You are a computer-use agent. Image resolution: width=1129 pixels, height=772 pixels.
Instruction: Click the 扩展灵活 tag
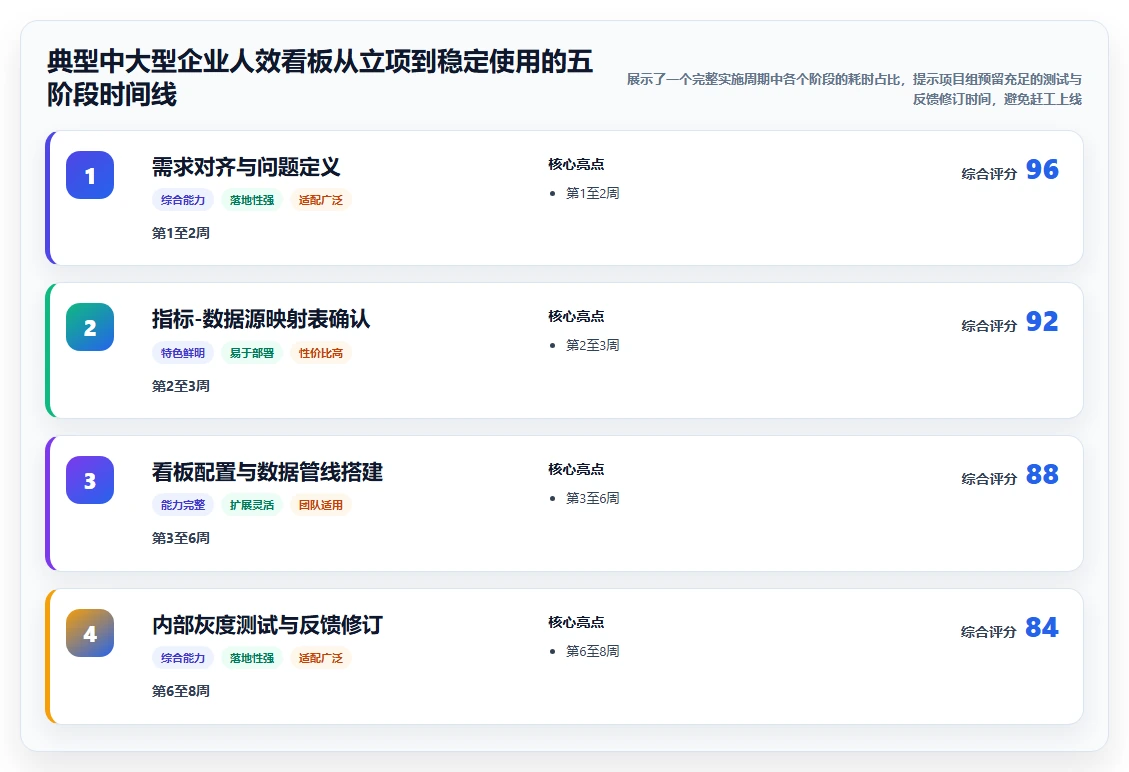(252, 505)
